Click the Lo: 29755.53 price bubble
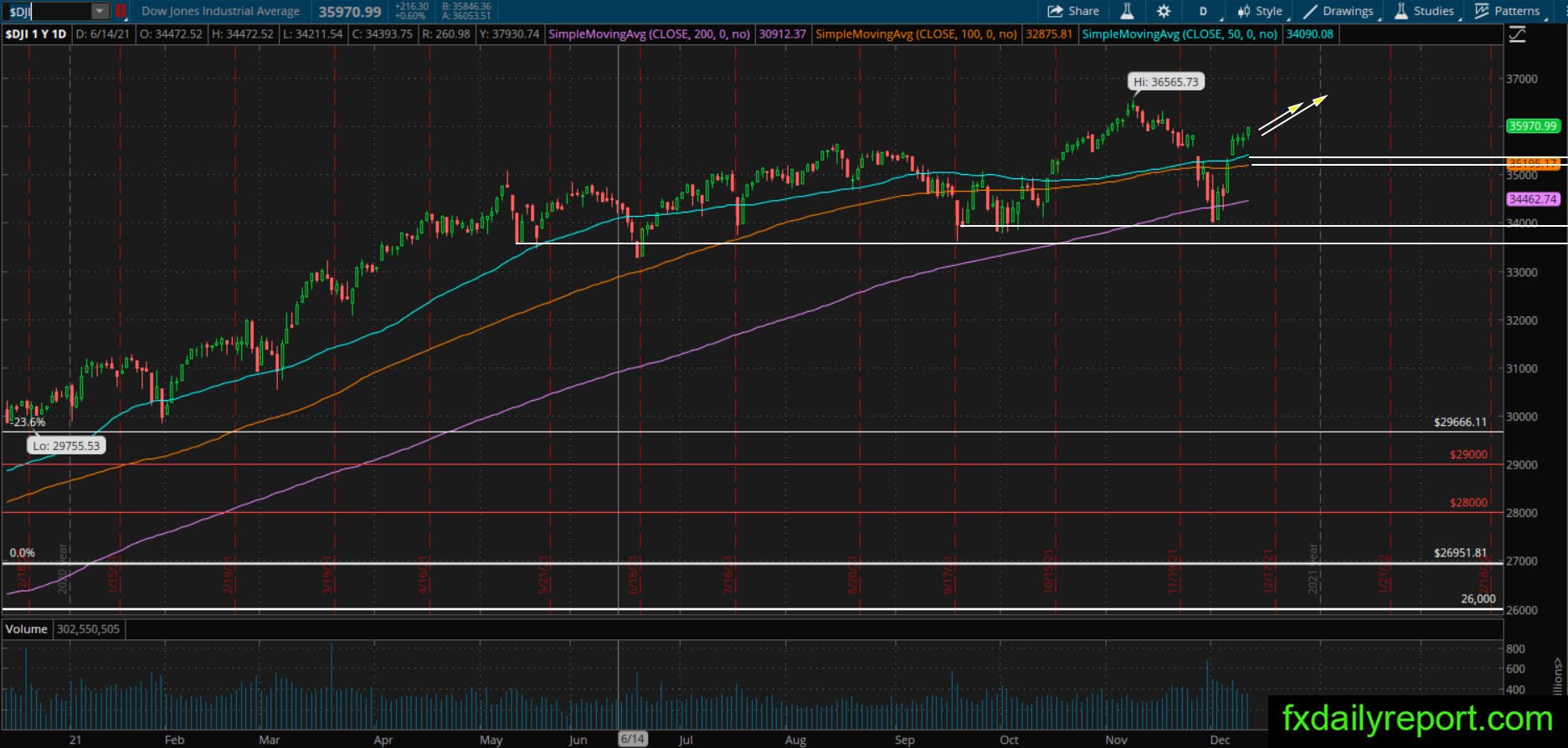This screenshot has height=748, width=1568. pos(66,446)
